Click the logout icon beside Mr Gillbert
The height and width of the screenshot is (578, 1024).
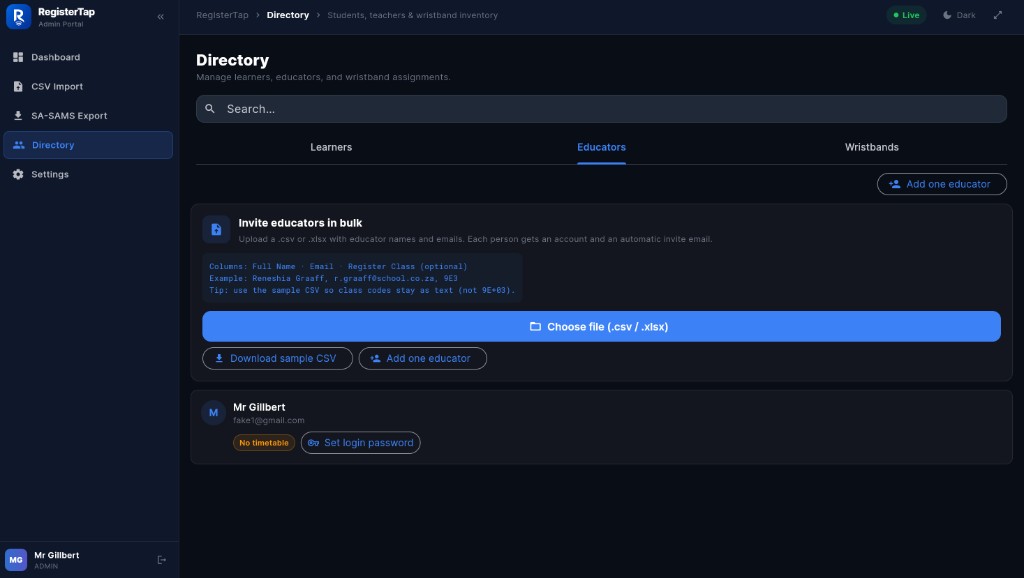pyautogui.click(x=161, y=560)
